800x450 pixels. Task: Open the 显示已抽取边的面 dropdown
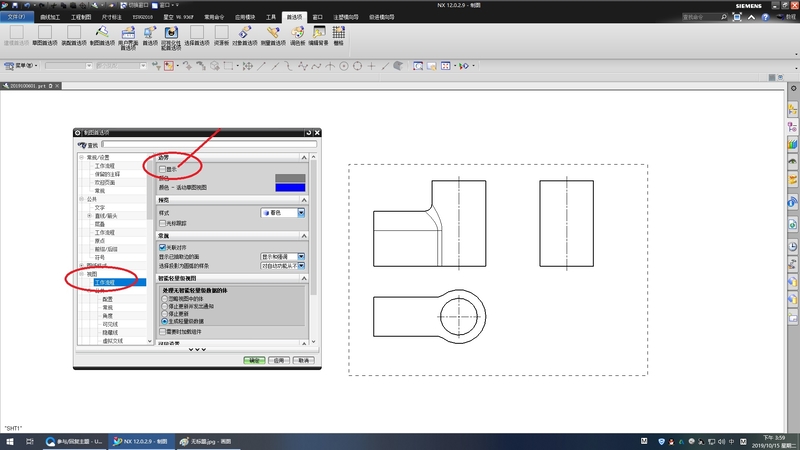click(283, 257)
